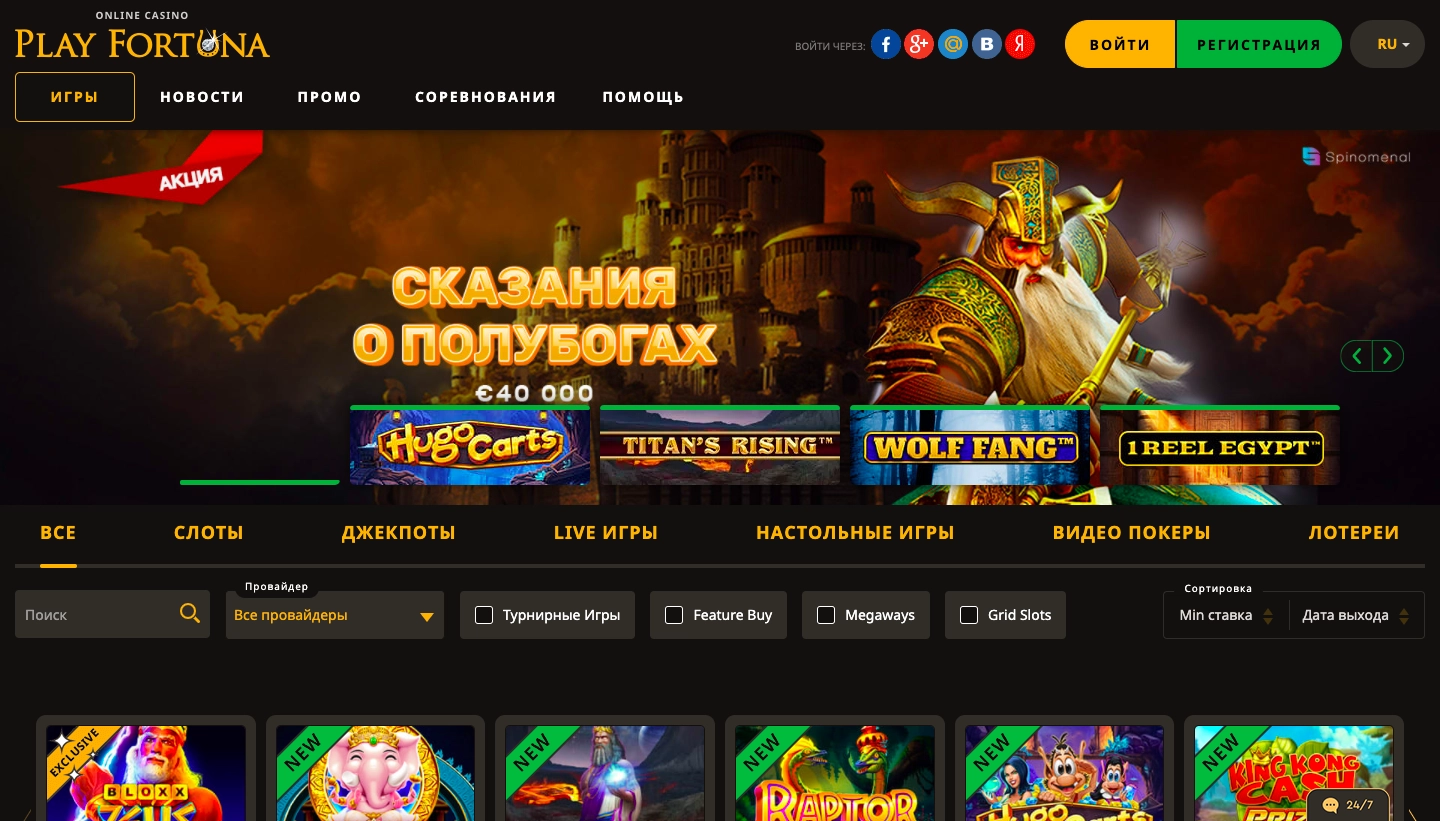This screenshot has height=821, width=1440.
Task: Expand the Все провайдеры dropdown
Action: tap(335, 615)
